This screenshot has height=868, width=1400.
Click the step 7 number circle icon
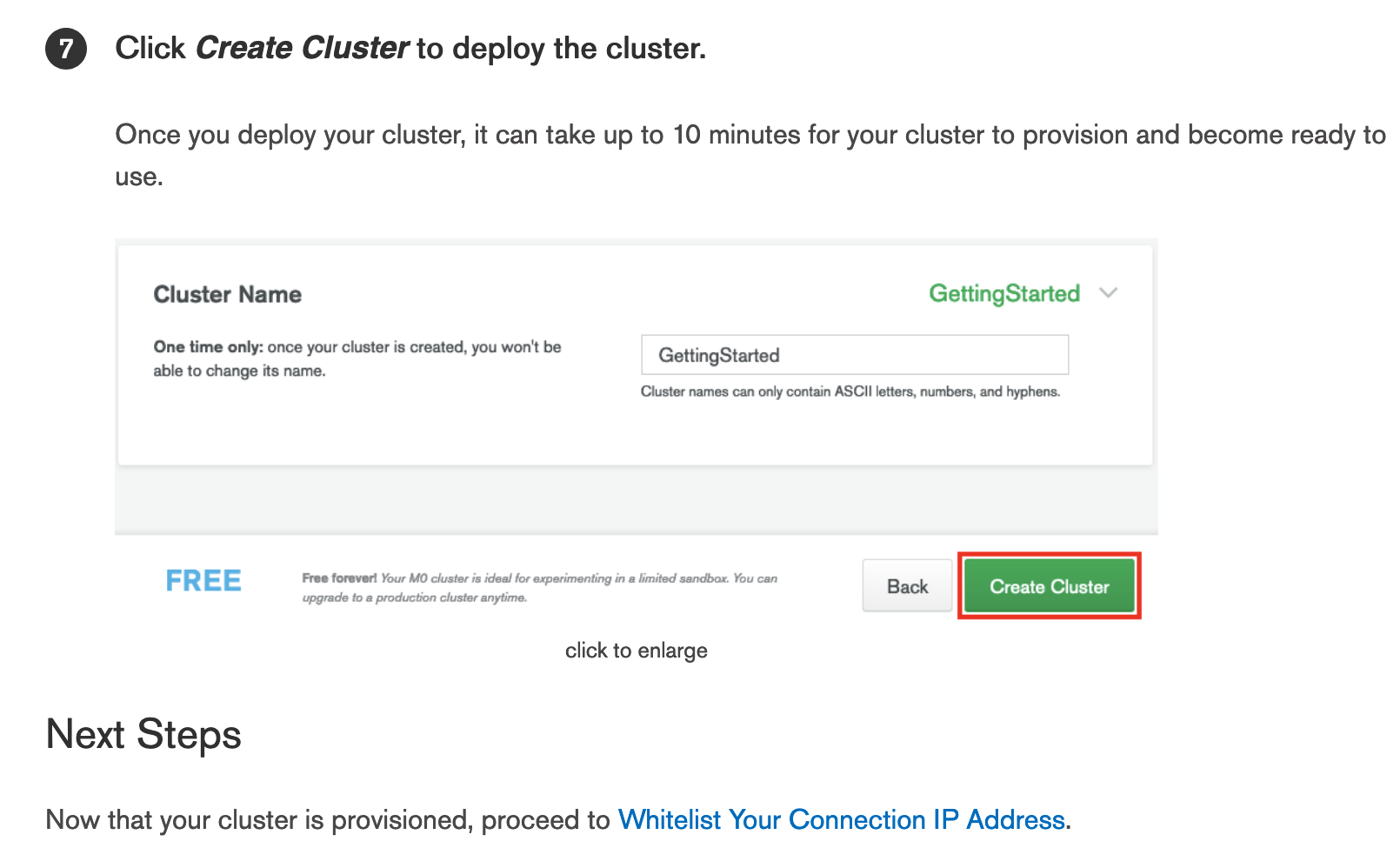pos(66,49)
